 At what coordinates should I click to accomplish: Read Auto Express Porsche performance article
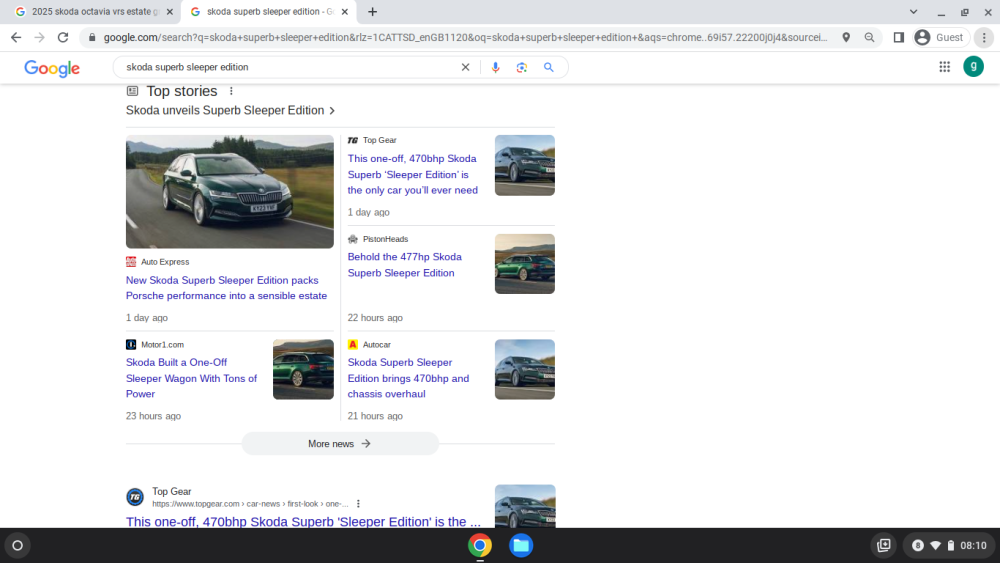pyautogui.click(x=226, y=288)
